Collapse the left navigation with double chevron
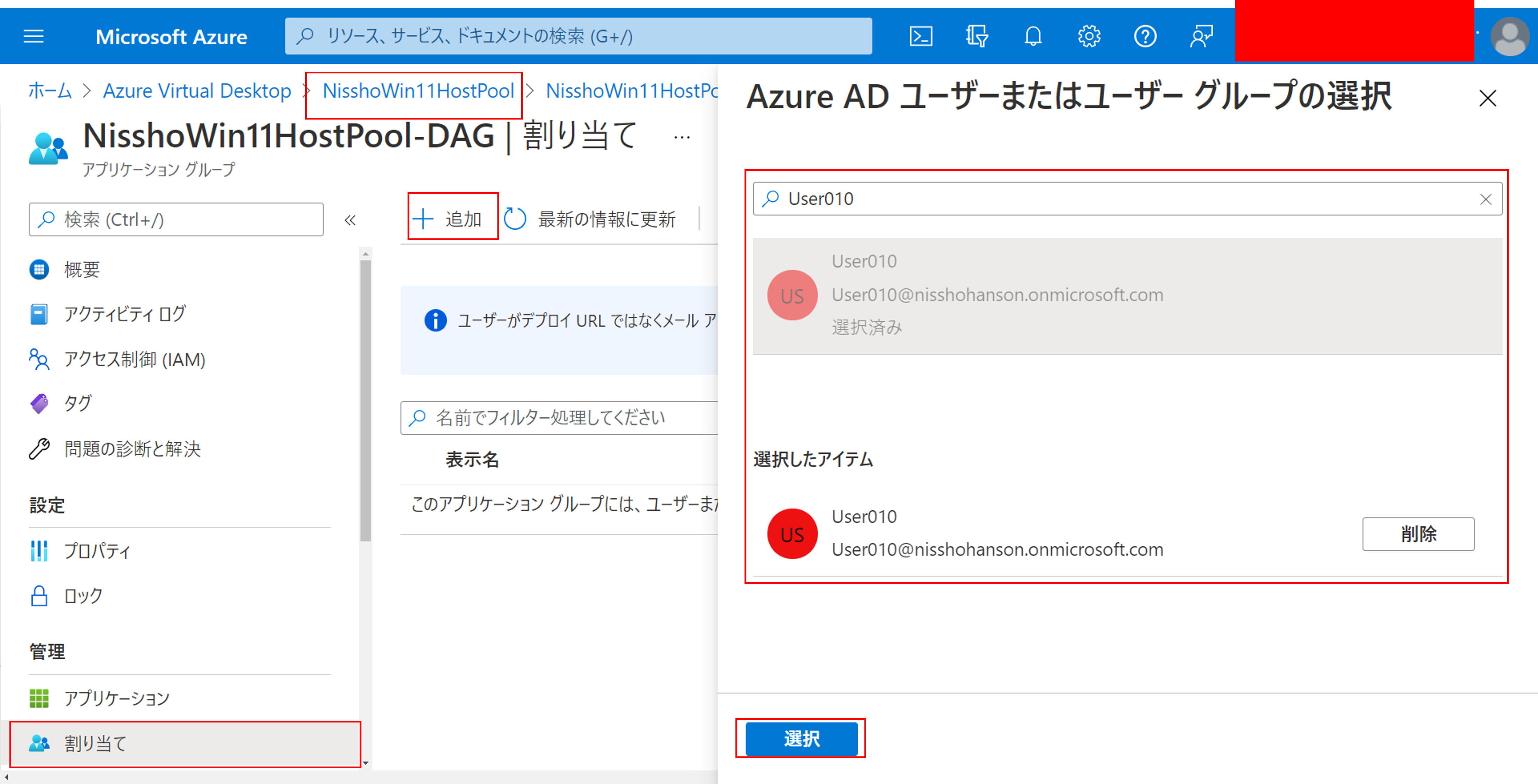Image resolution: width=1538 pixels, height=784 pixels. point(351,220)
